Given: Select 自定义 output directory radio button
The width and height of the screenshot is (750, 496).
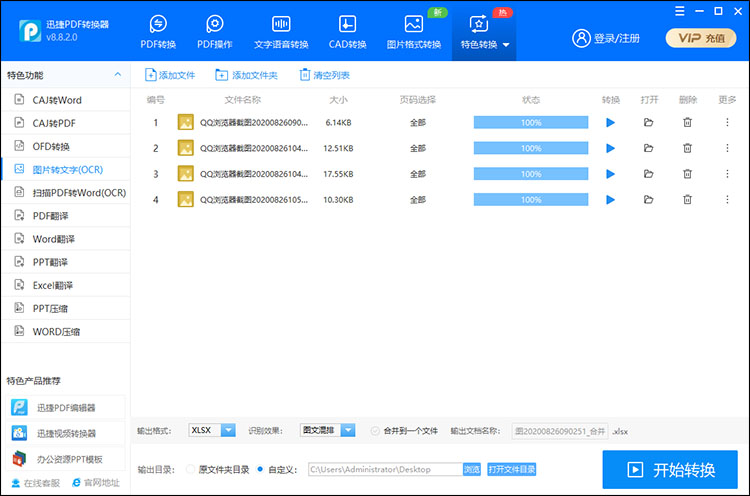Looking at the screenshot, I should (x=260, y=469).
